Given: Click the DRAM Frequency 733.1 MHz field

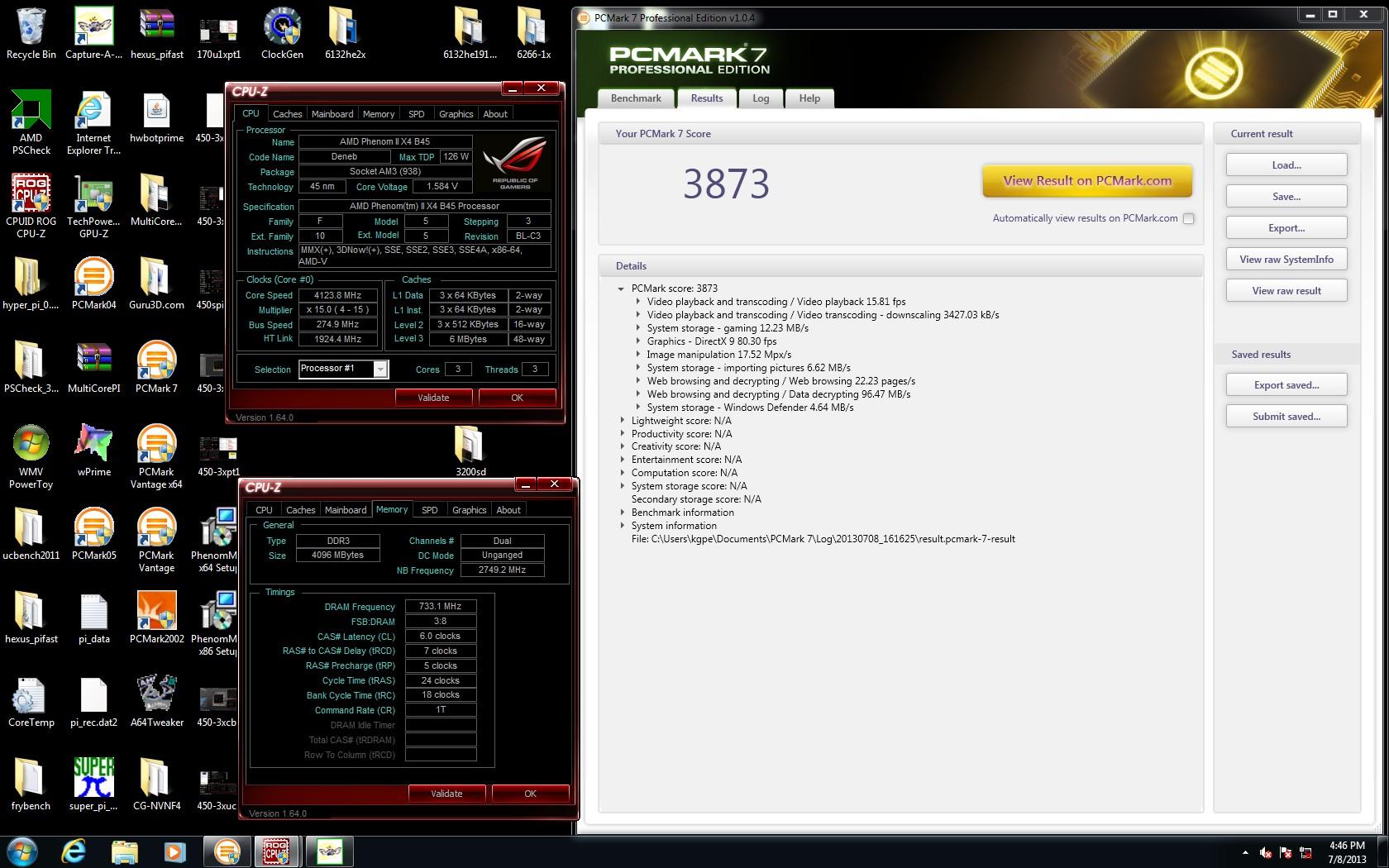Looking at the screenshot, I should [440, 607].
